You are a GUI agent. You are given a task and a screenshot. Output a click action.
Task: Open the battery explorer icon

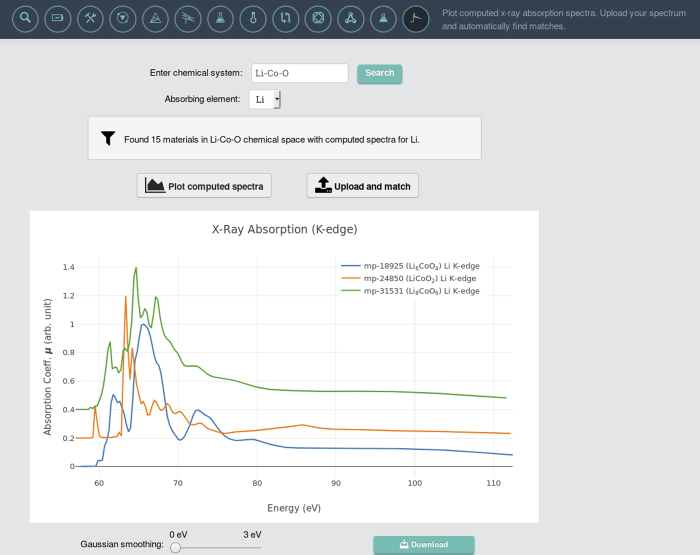pyautogui.click(x=58, y=18)
